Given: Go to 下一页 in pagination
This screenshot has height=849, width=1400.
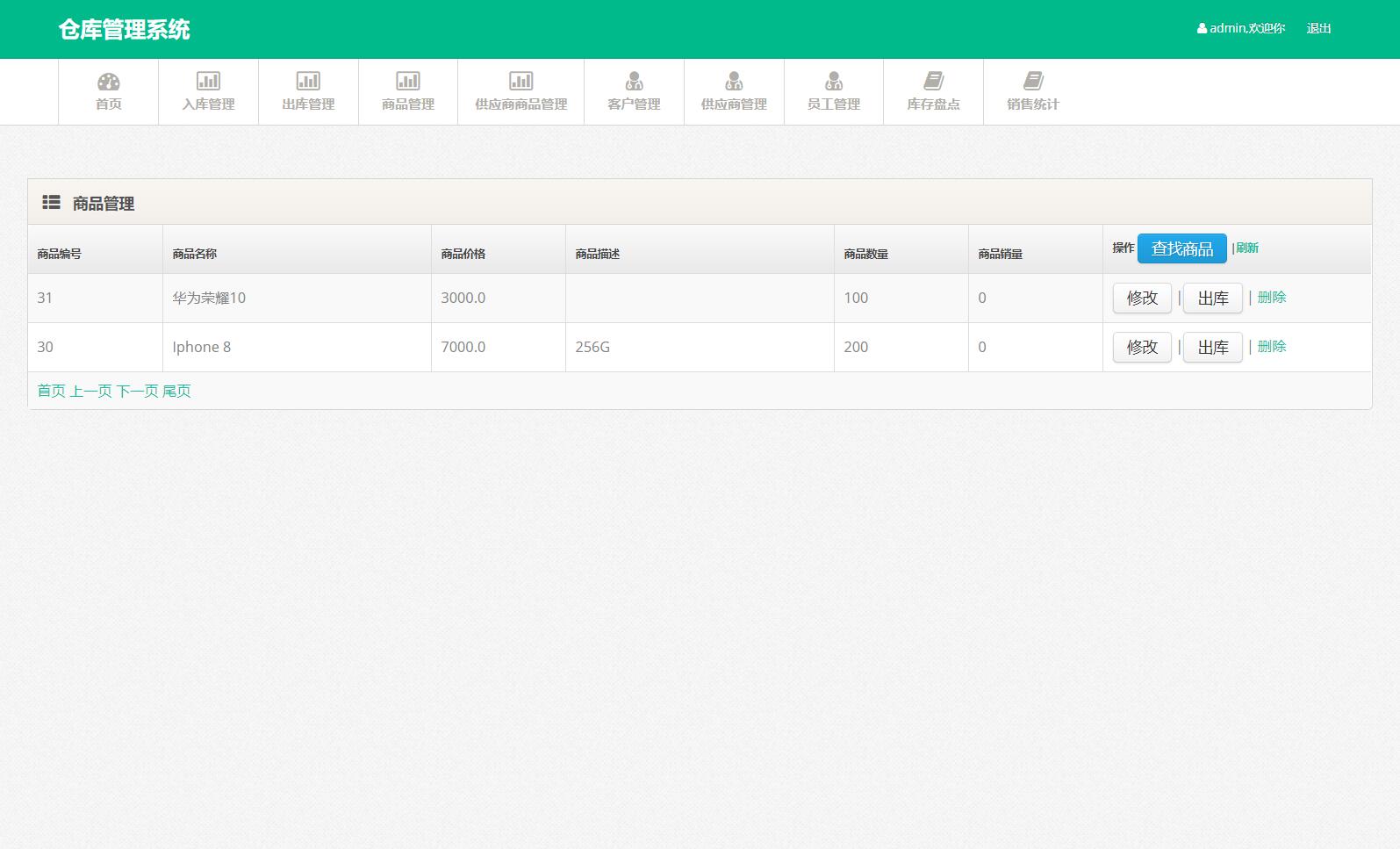Looking at the screenshot, I should (138, 391).
